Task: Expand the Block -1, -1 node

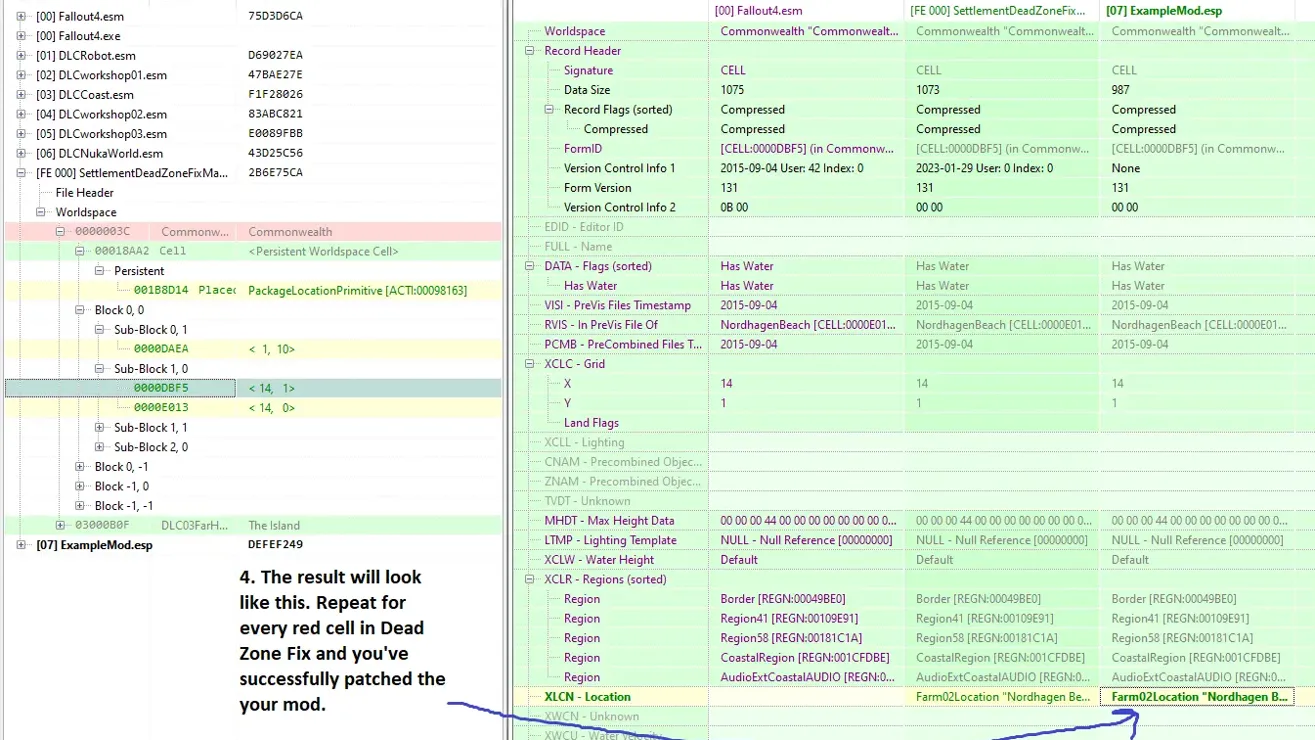Action: click(80, 506)
